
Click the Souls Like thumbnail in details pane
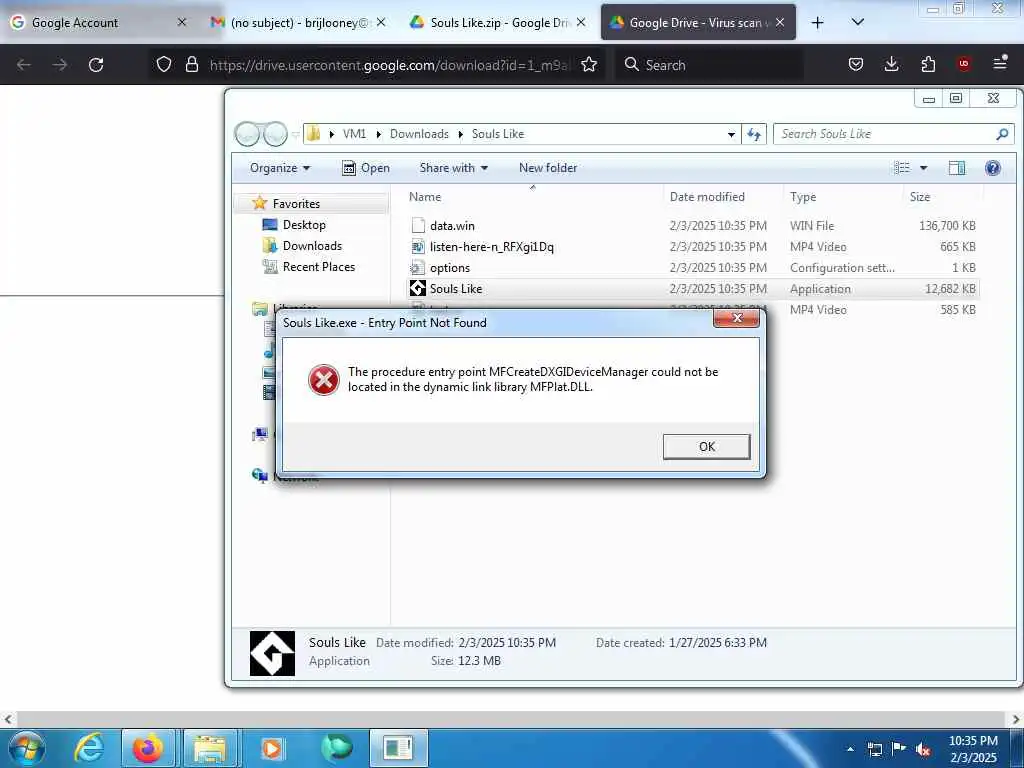pos(272,653)
